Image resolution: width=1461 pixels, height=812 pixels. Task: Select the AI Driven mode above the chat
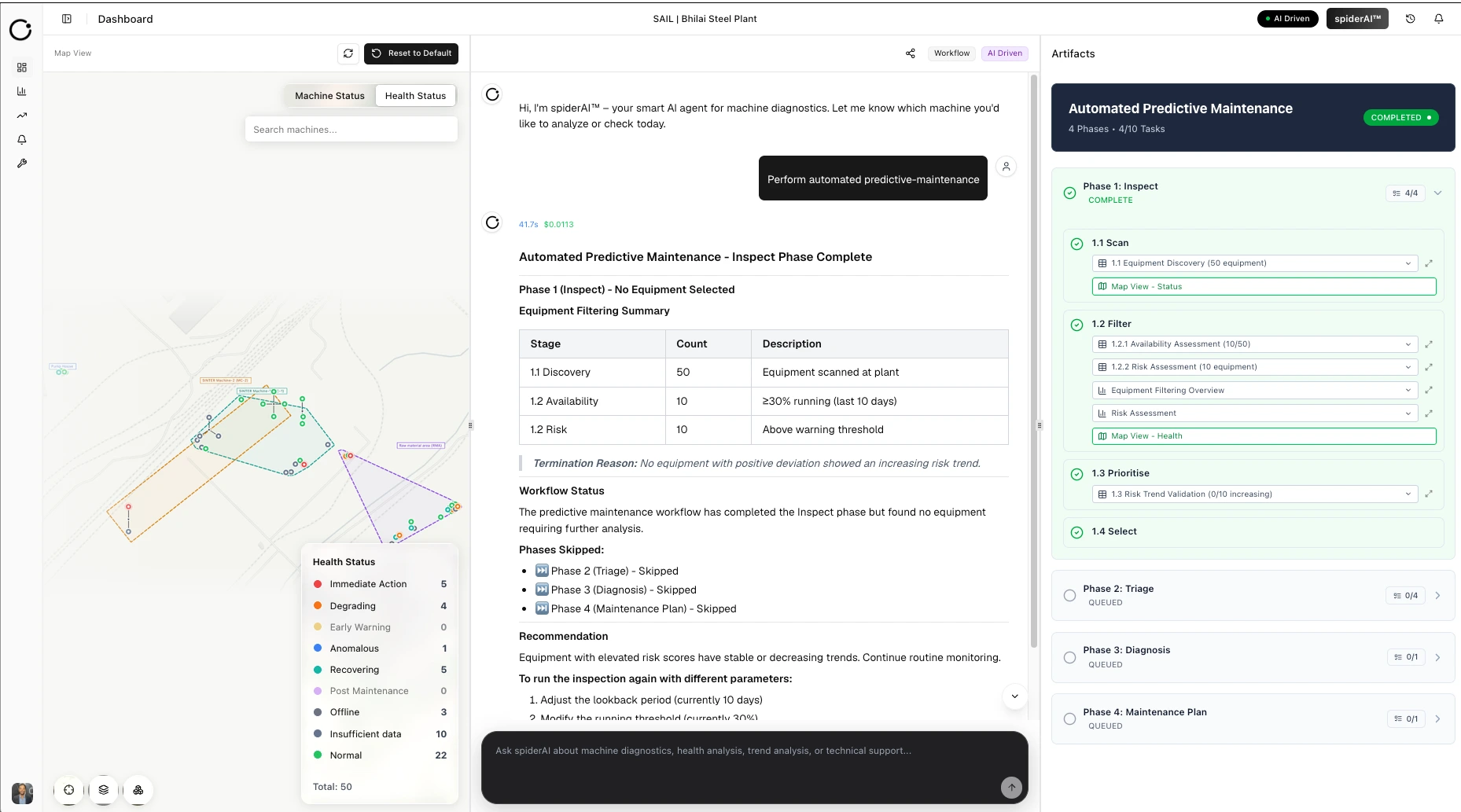pos(1005,53)
